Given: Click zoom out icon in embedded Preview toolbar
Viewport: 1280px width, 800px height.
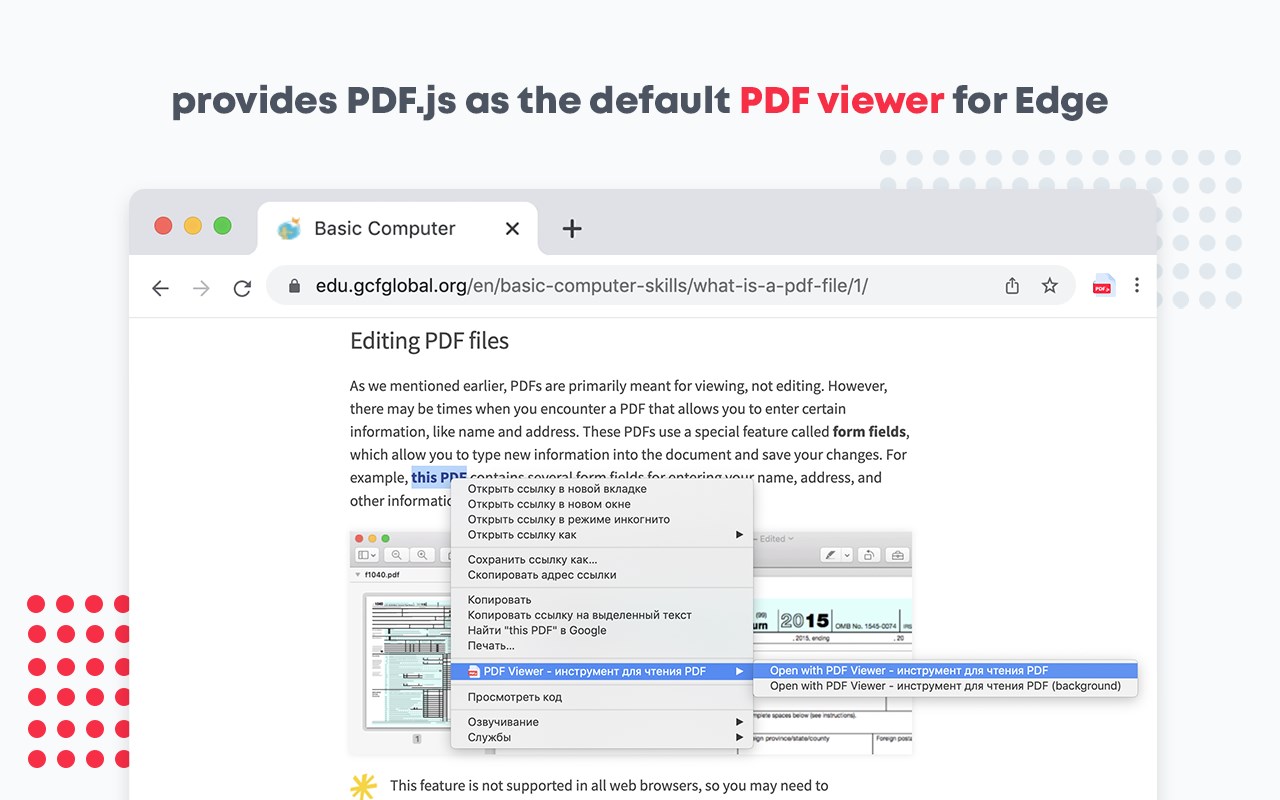Looking at the screenshot, I should [397, 555].
